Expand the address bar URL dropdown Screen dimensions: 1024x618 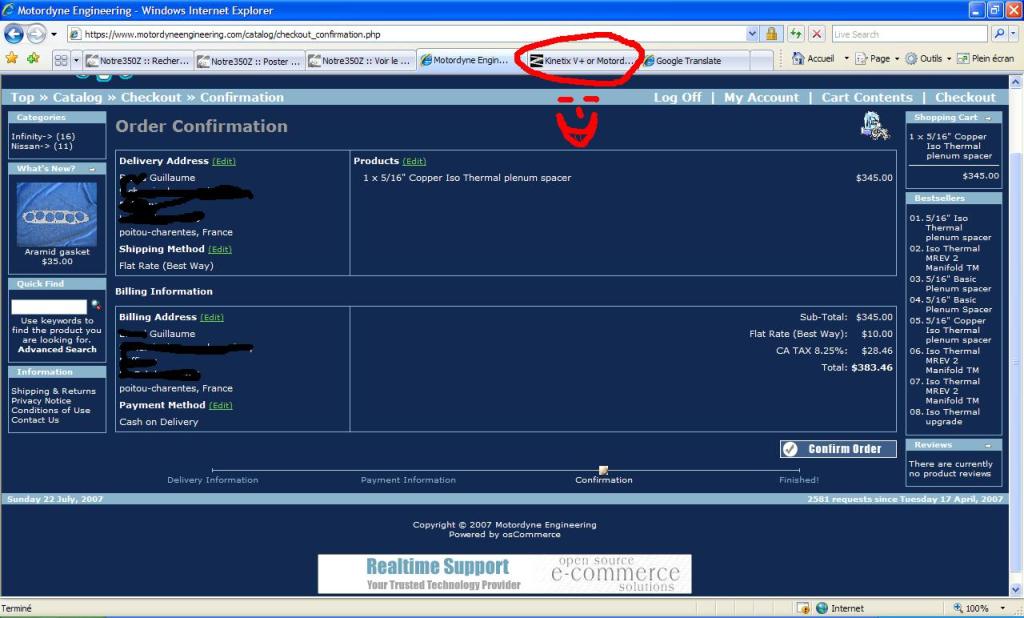[x=752, y=34]
